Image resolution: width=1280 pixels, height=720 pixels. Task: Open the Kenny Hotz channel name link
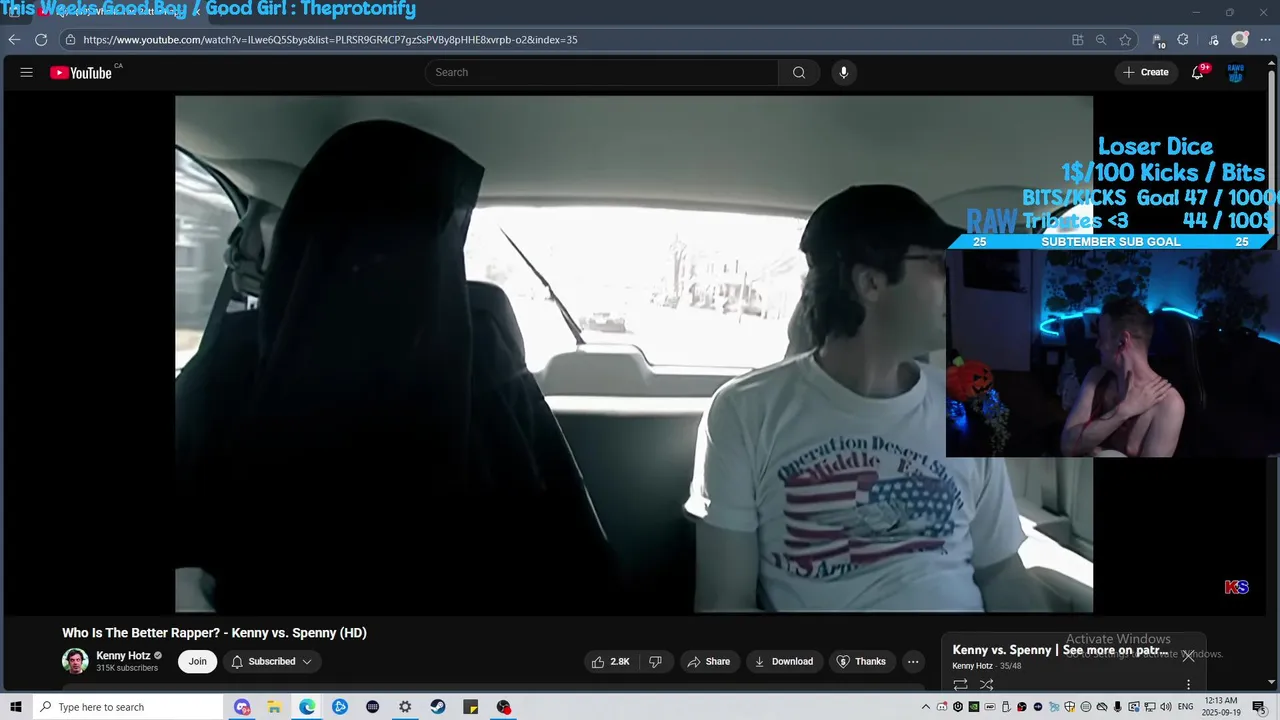[123, 656]
